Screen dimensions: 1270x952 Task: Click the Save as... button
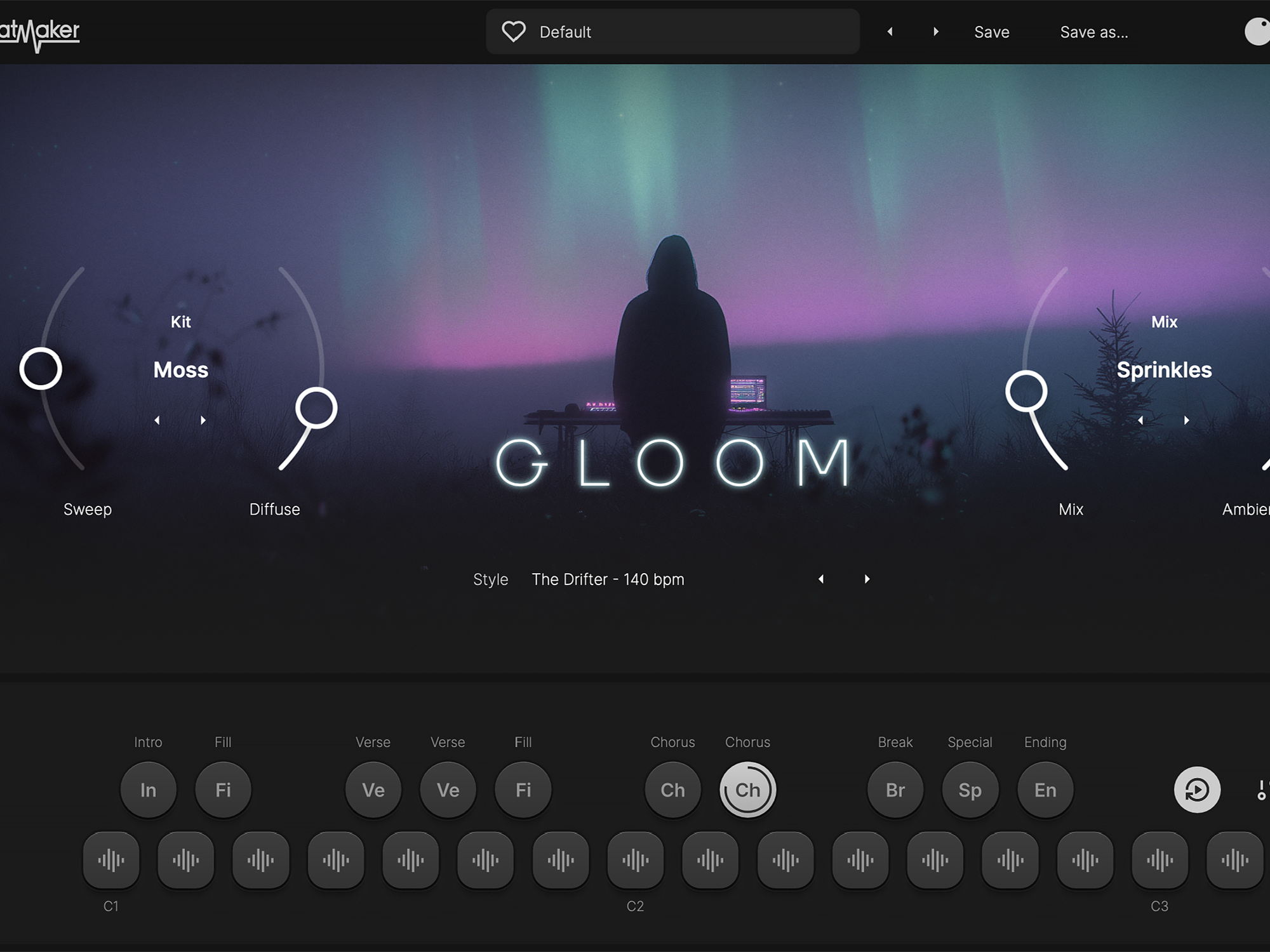click(x=1093, y=32)
